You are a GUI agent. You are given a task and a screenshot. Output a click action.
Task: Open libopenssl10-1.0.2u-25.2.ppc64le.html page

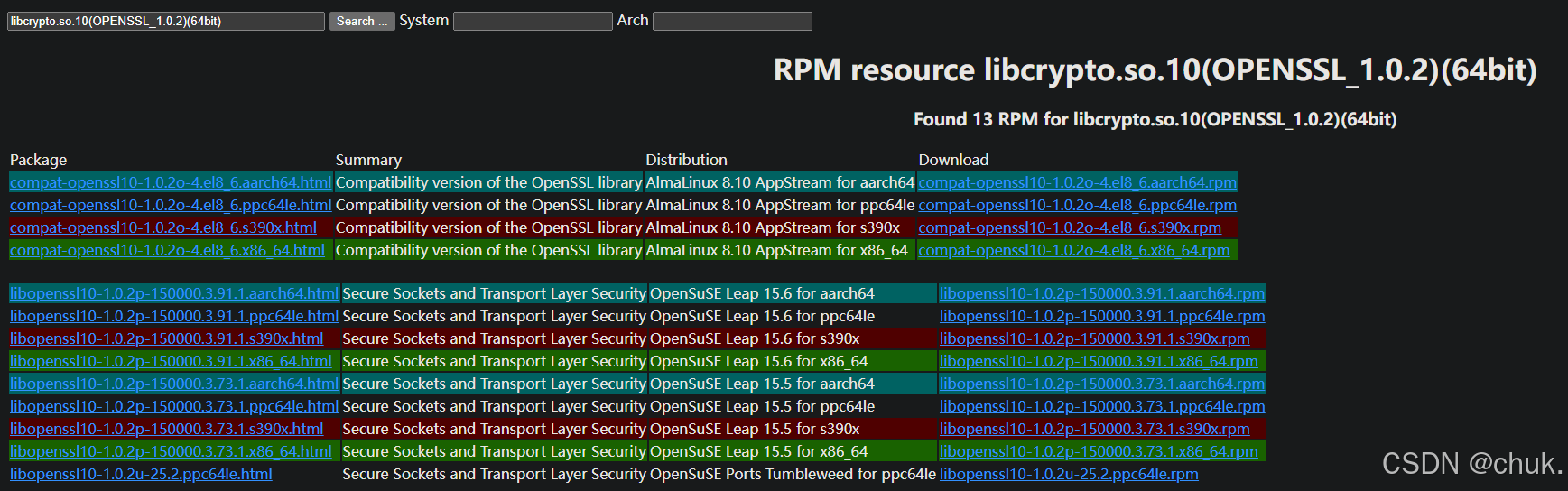tap(141, 474)
